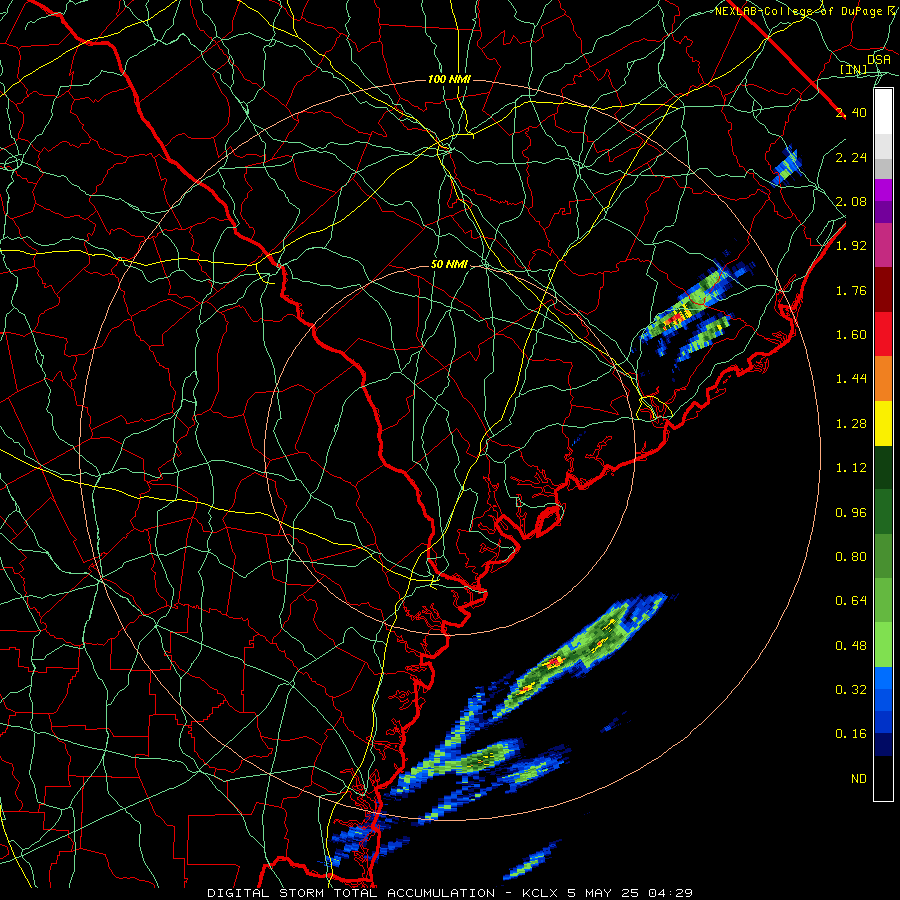Click the orange swatch beside 1.44
The image size is (900, 900).
883,379
